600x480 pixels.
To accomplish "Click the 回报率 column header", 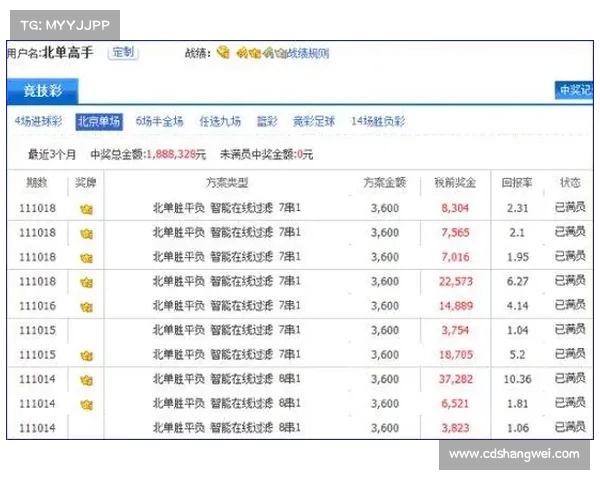I will tap(517, 183).
